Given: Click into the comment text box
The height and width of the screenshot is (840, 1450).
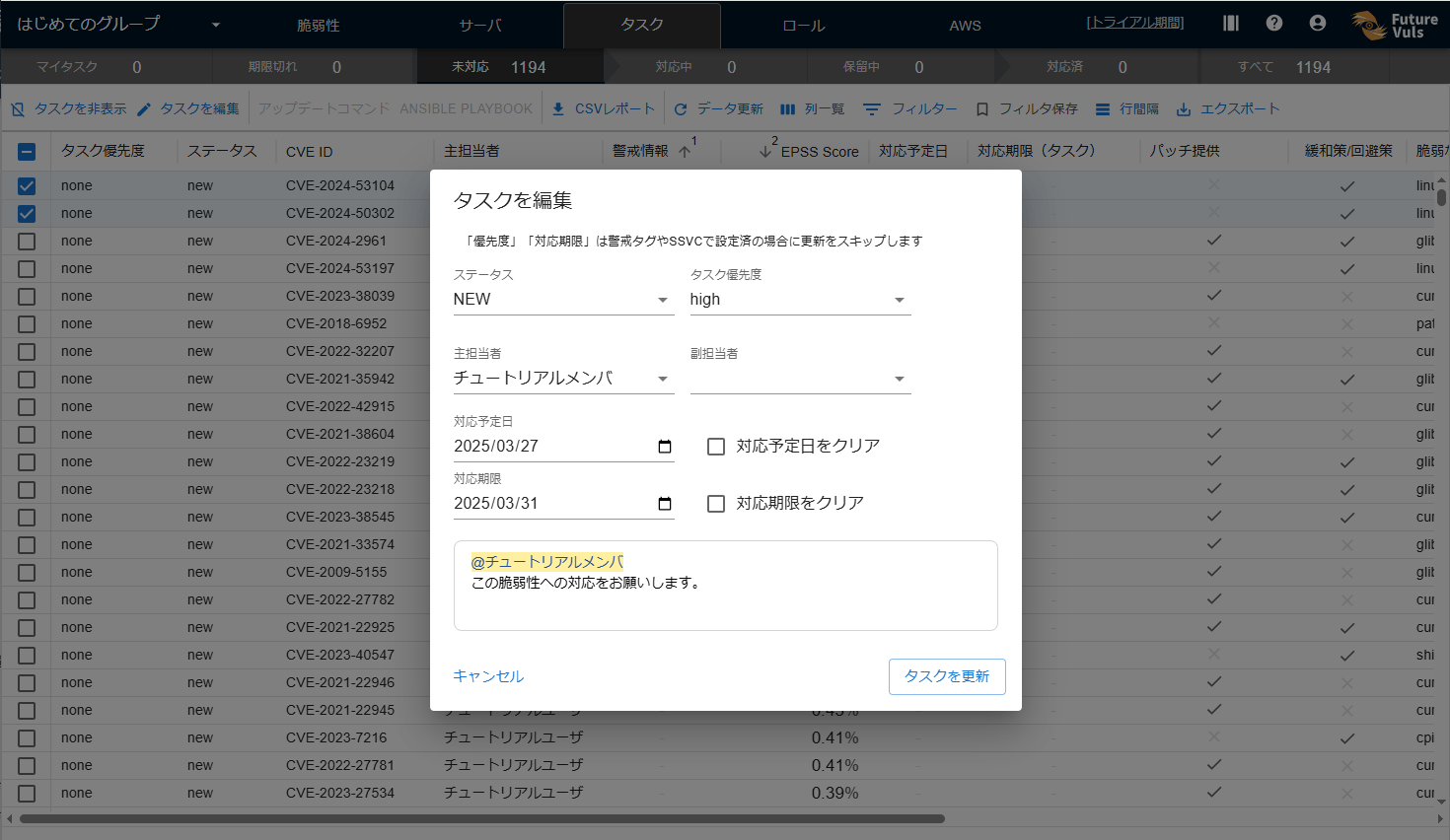Looking at the screenshot, I should (x=726, y=586).
